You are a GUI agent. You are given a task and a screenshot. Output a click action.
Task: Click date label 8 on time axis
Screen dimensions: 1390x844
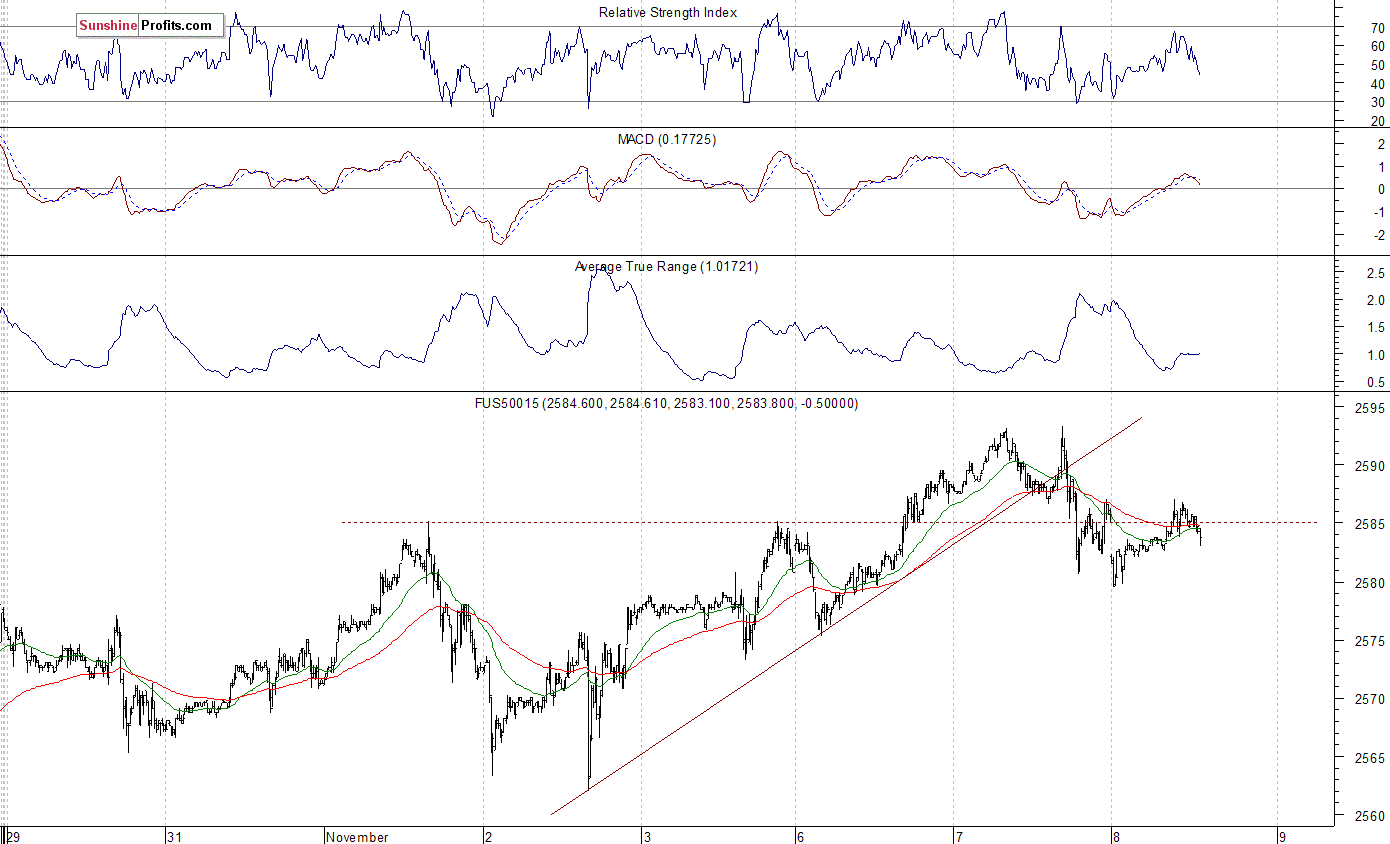tap(1116, 836)
